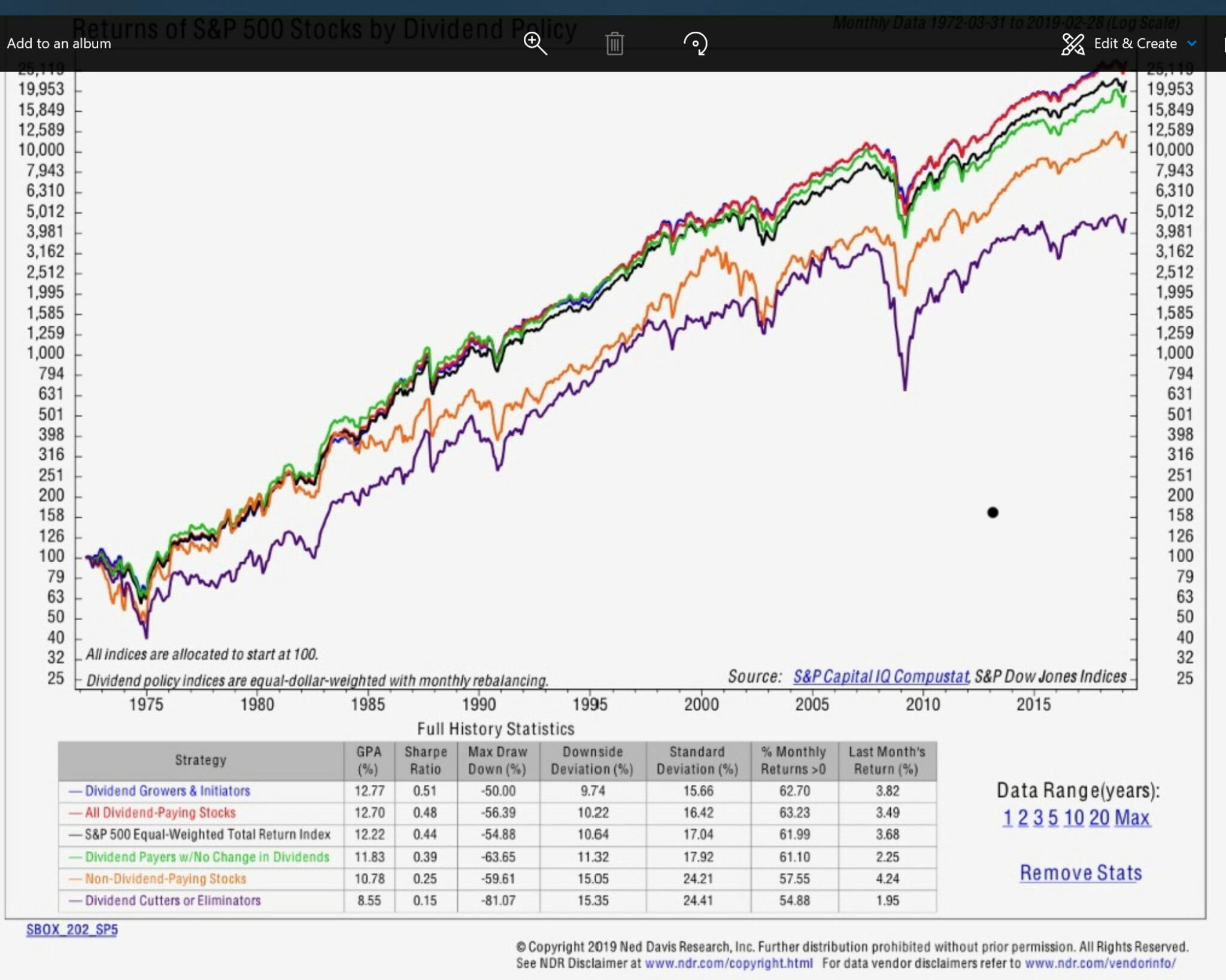Open the www.ndr.com/copyright.html link

point(729,963)
